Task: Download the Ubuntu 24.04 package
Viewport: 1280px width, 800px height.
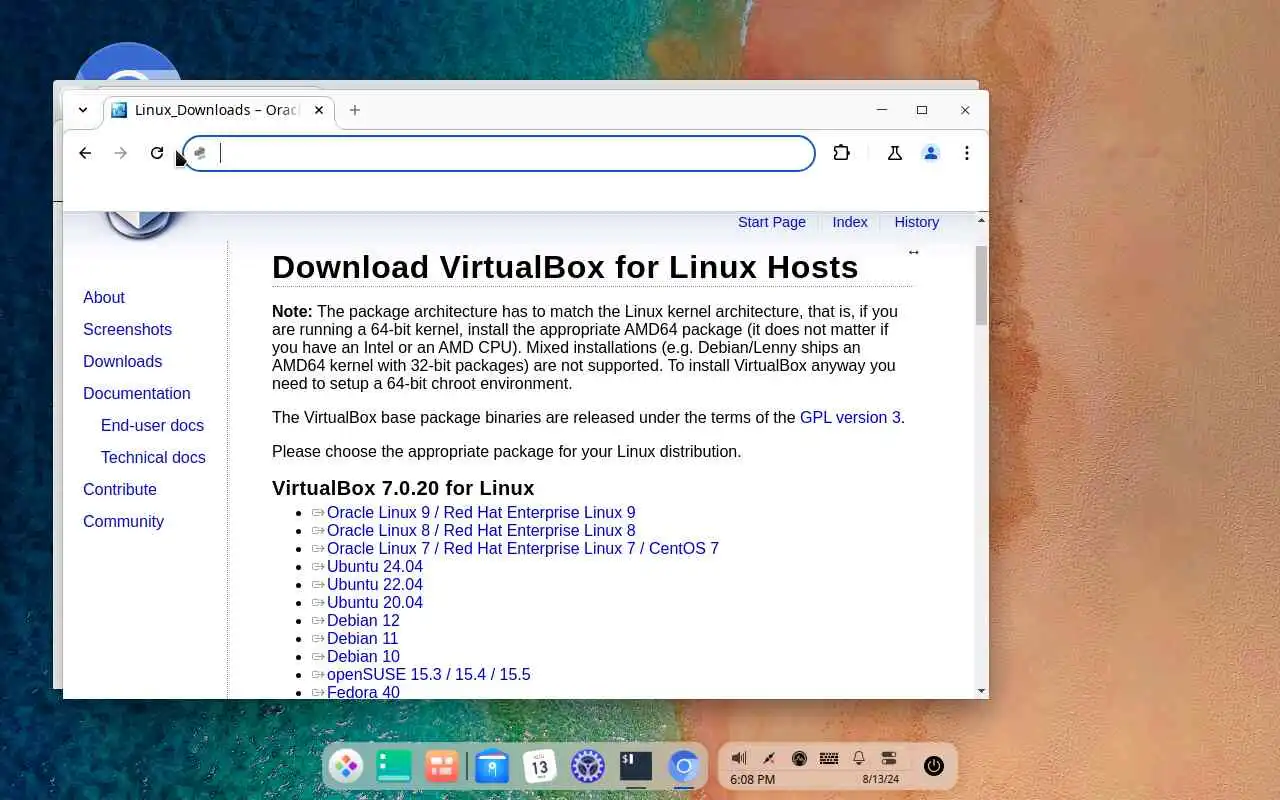Action: click(375, 566)
